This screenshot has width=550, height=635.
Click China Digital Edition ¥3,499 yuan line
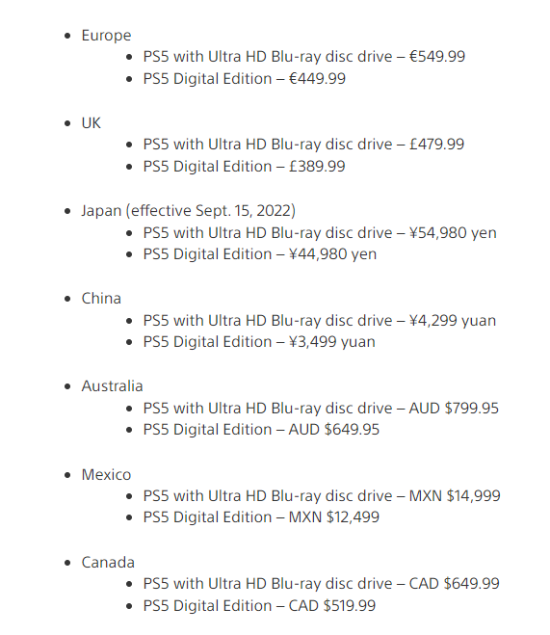pyautogui.click(x=259, y=342)
